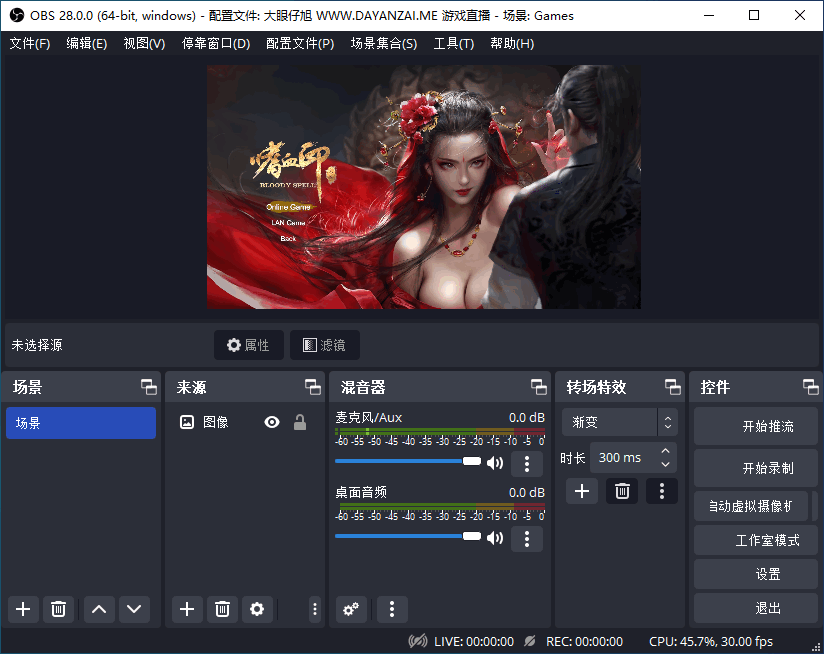Image resolution: width=824 pixels, height=654 pixels.
Task: Remove transition using trash icon
Action: (622, 491)
